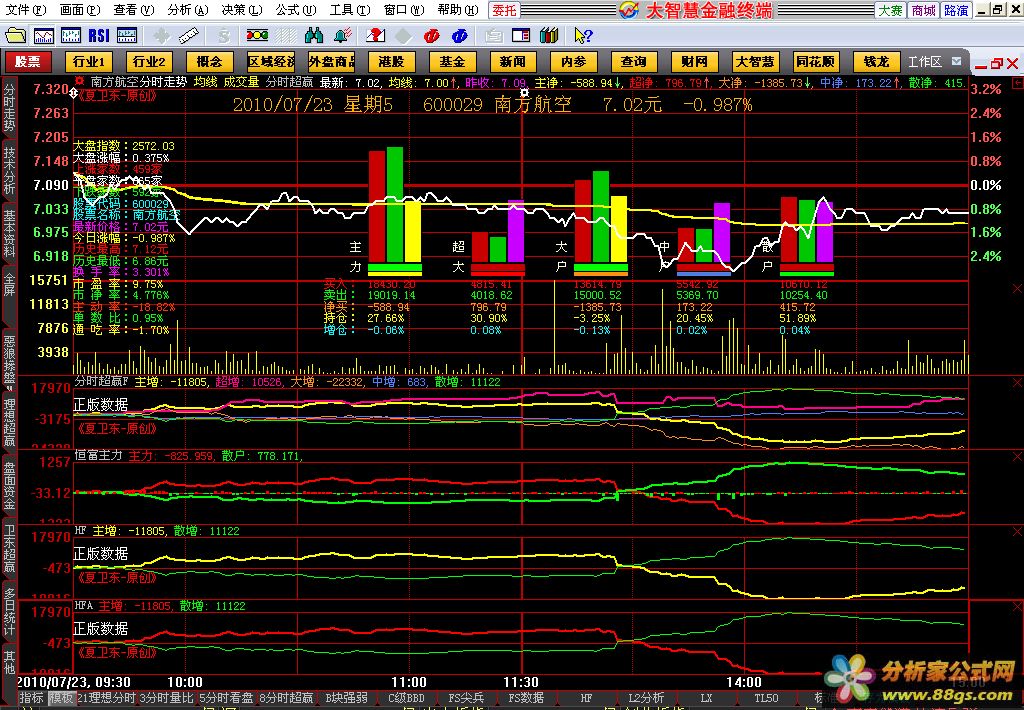Image resolution: width=1024 pixels, height=710 pixels.
Task: Select the TL50 bottom tab
Action: pos(766,698)
